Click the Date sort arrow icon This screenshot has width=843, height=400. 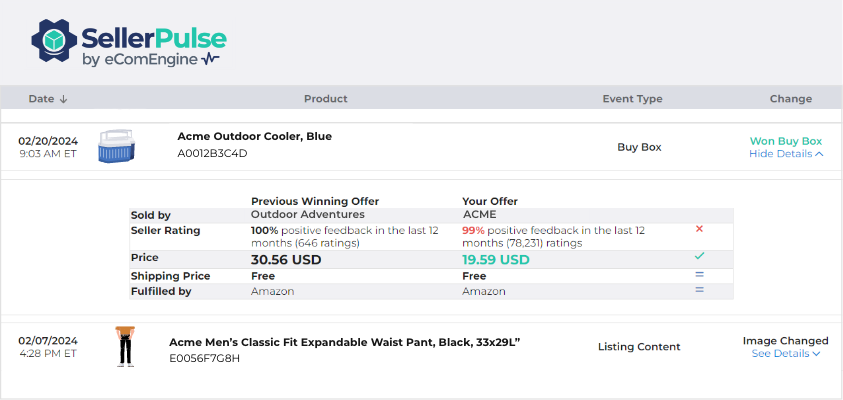(63, 99)
